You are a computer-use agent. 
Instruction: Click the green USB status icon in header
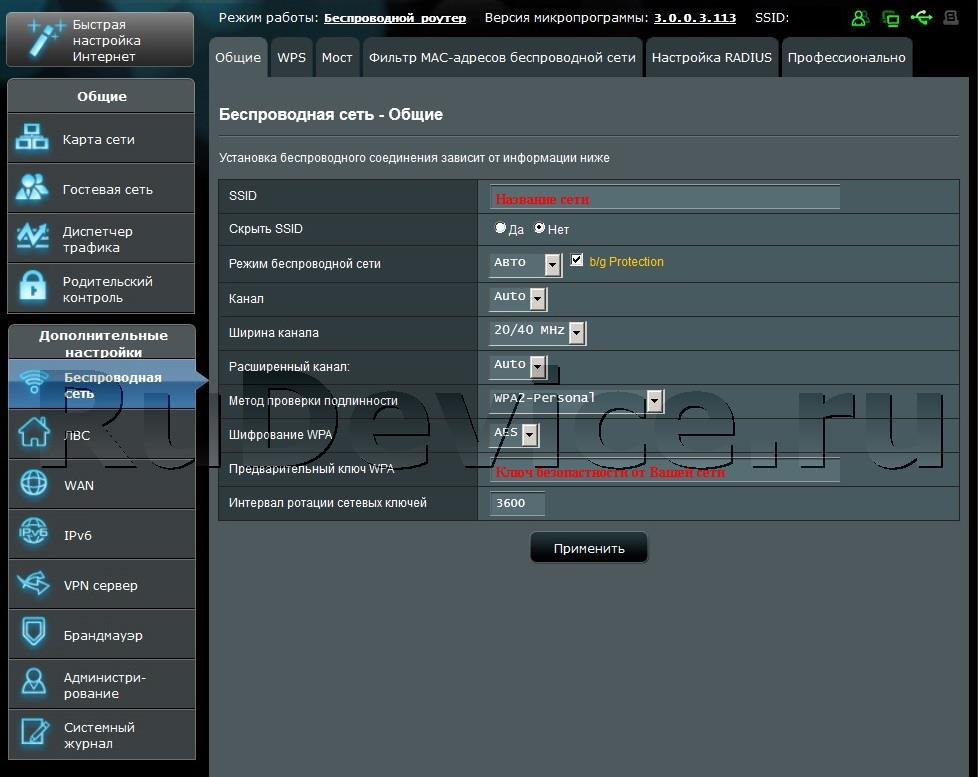click(921, 17)
